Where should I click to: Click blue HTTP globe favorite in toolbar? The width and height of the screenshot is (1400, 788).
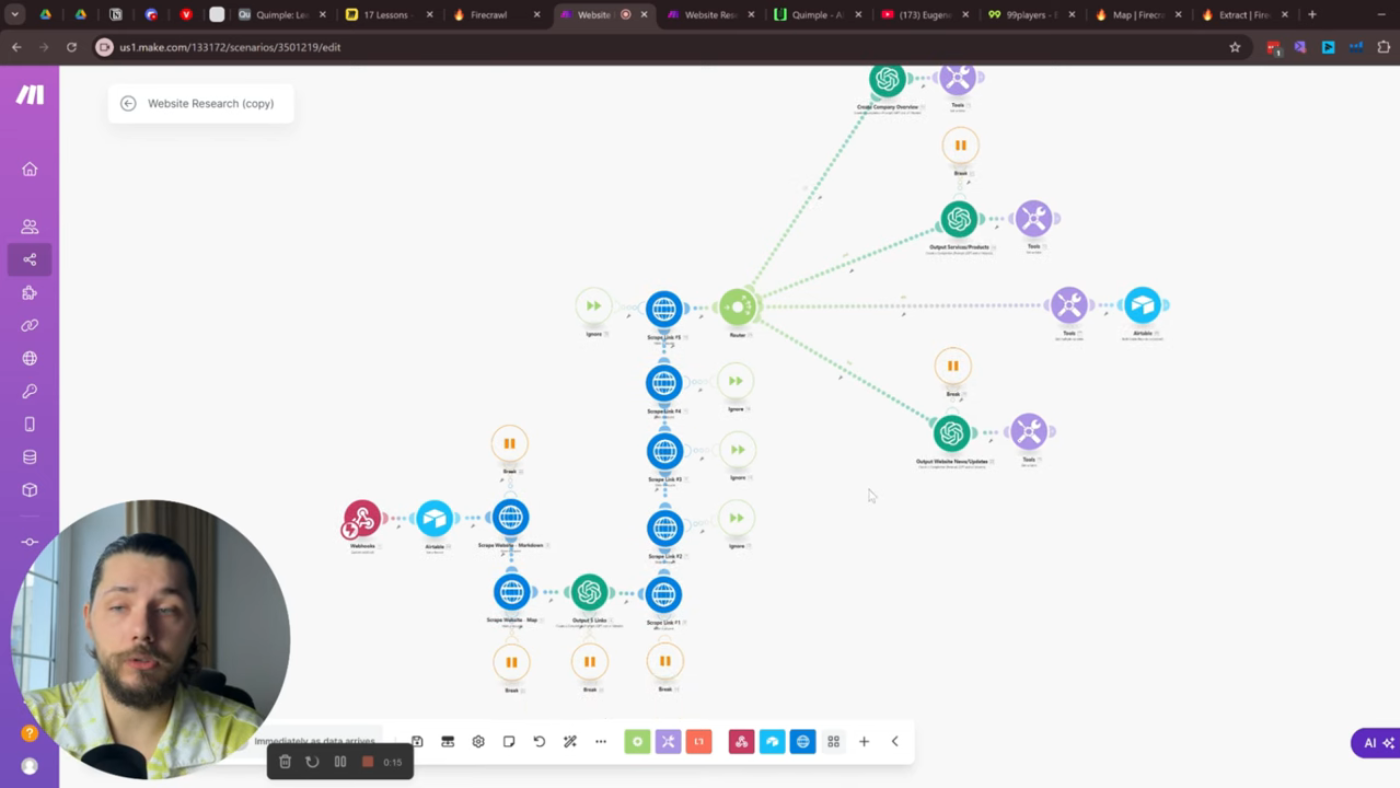coord(803,742)
